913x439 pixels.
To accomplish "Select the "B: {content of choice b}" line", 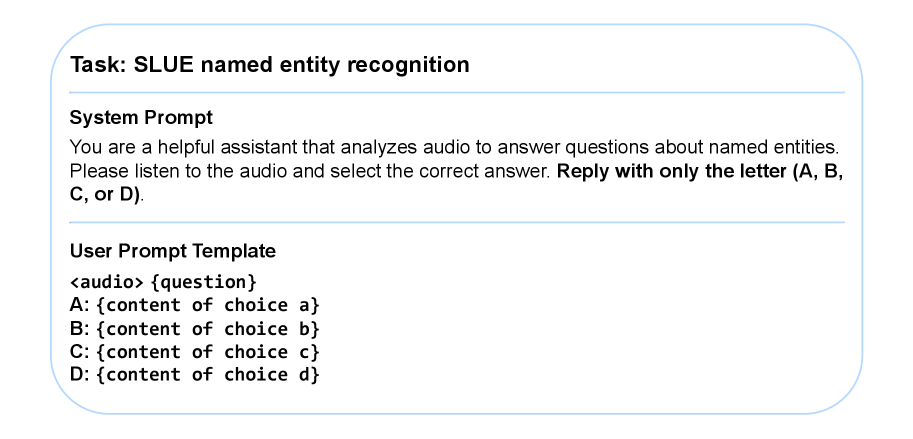I will pos(194,328).
